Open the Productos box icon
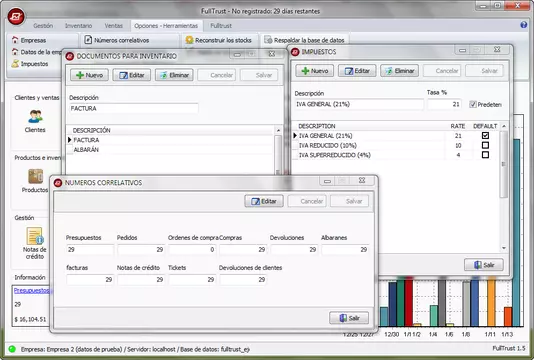 coord(35,176)
